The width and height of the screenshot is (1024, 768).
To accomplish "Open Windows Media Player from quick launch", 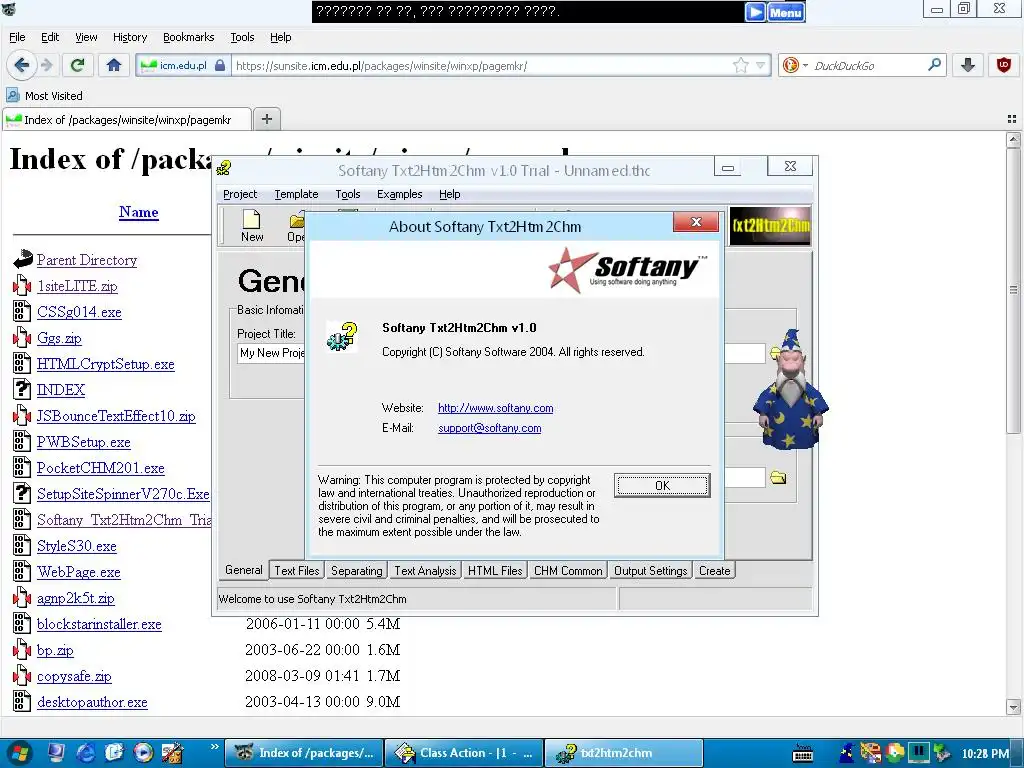I will coord(143,753).
